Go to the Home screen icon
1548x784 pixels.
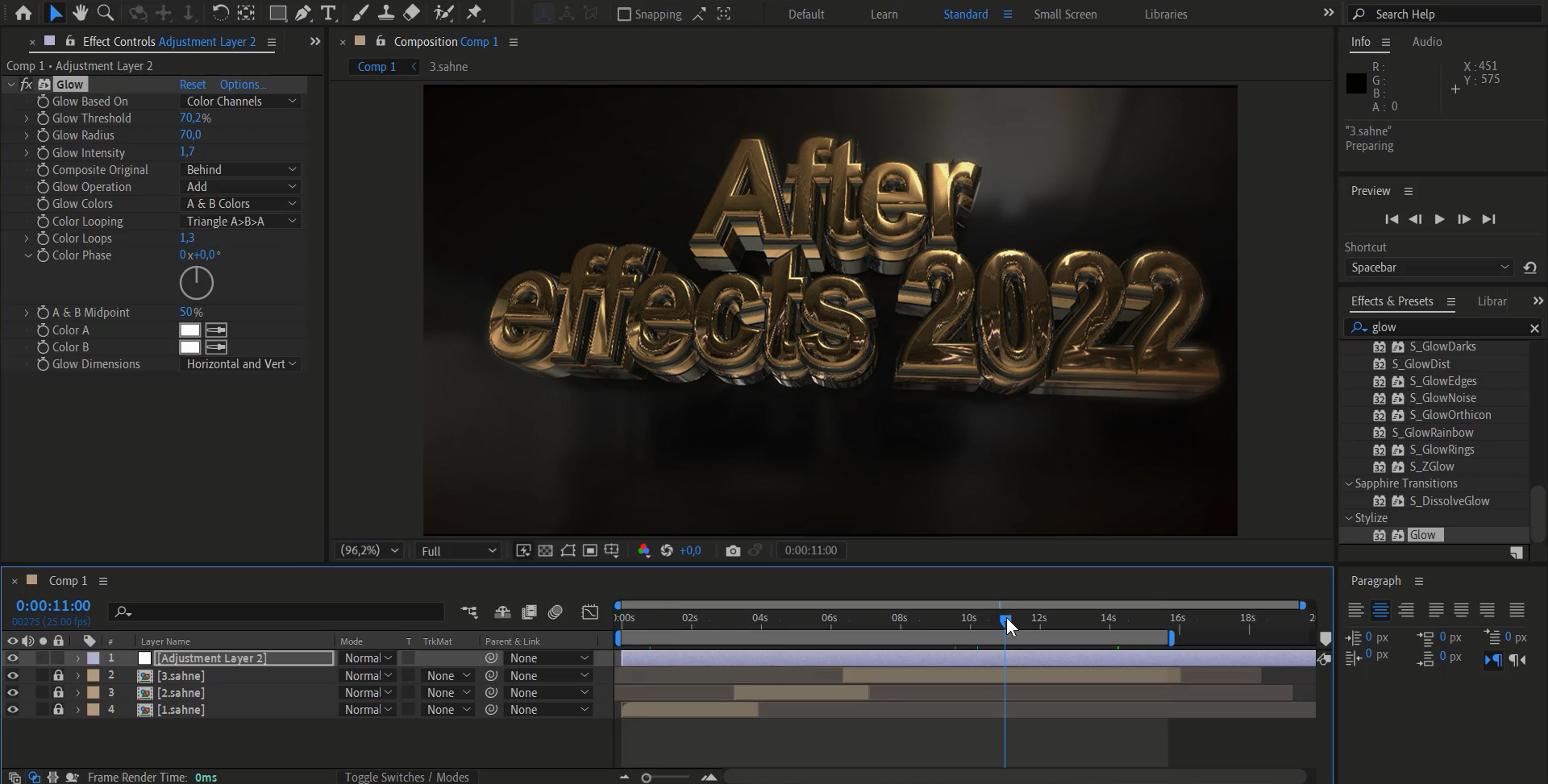23,13
